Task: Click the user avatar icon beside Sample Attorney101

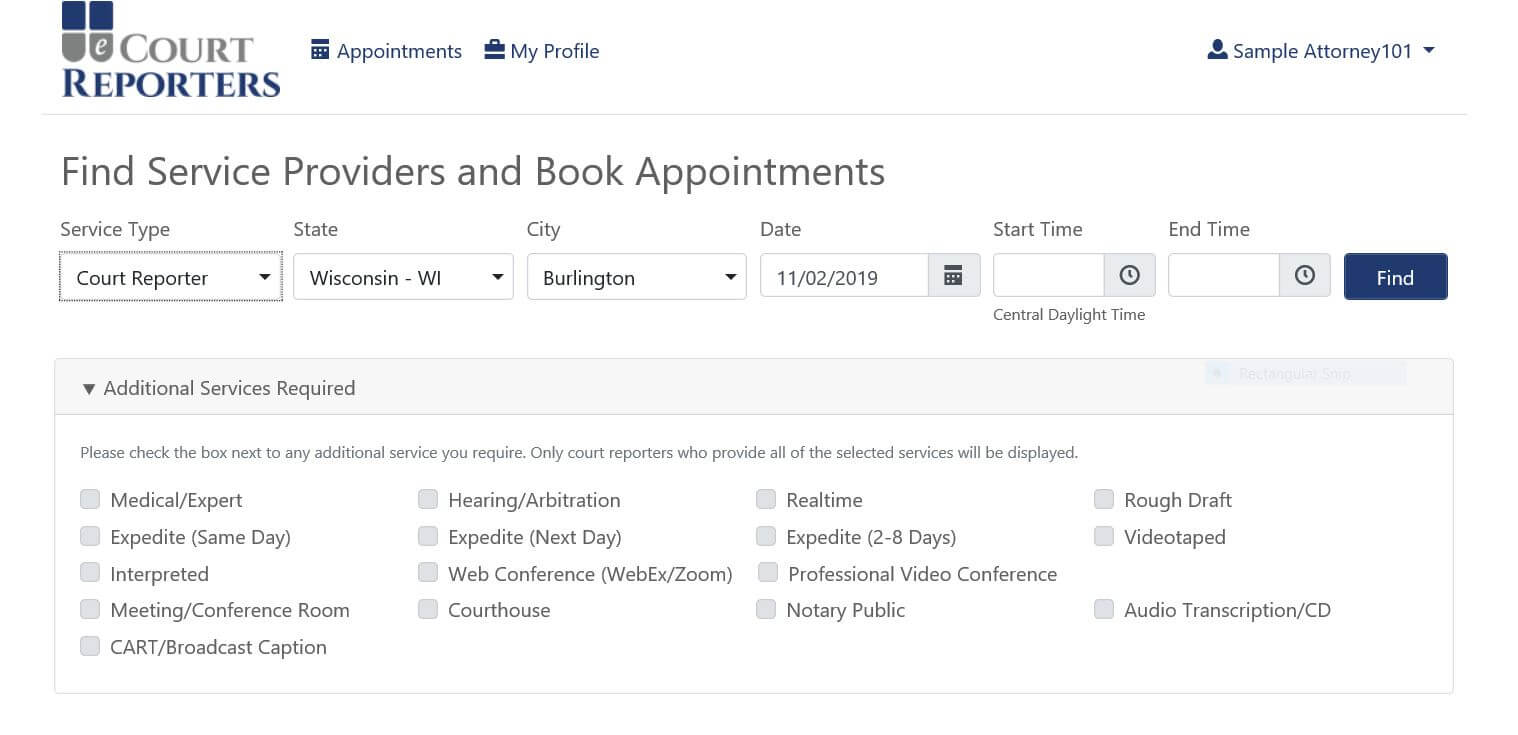Action: pyautogui.click(x=1217, y=50)
